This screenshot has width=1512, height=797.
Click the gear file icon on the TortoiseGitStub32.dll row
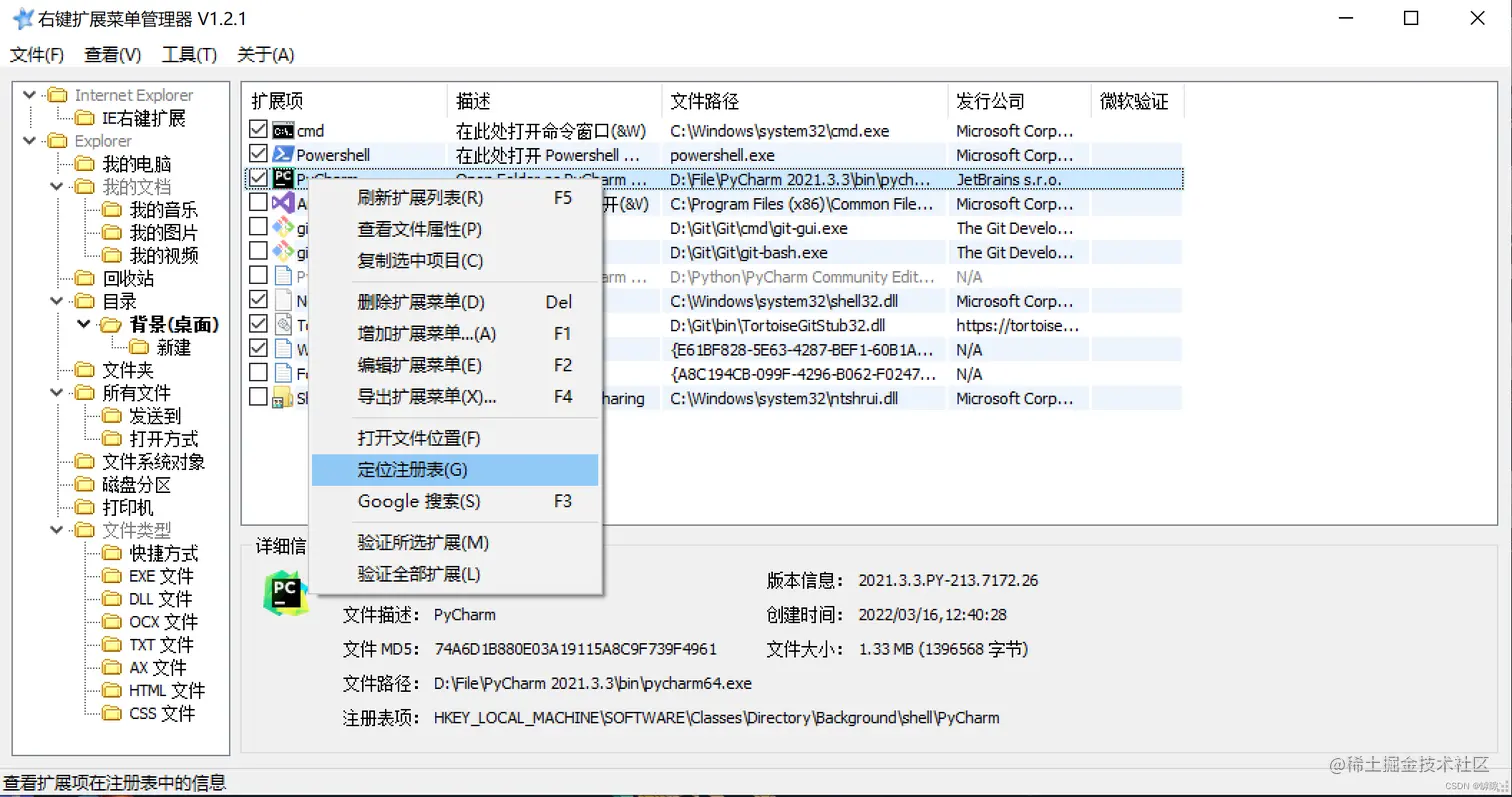[283, 325]
